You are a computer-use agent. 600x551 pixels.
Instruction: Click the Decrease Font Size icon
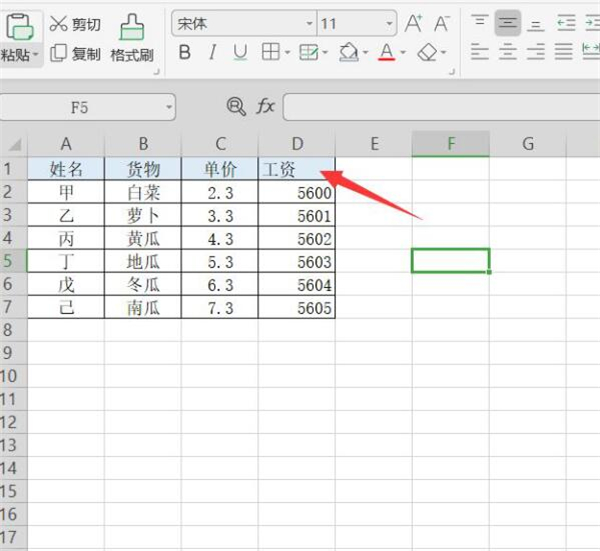click(441, 23)
